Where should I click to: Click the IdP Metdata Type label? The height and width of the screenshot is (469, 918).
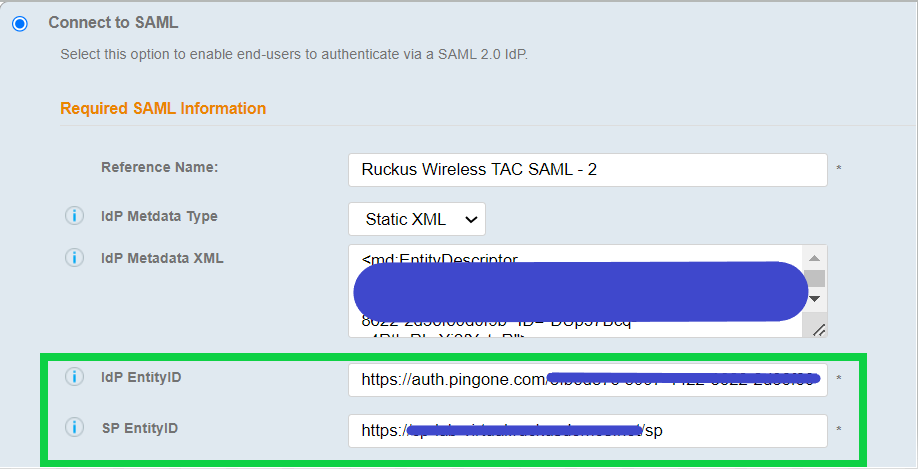[x=159, y=216]
